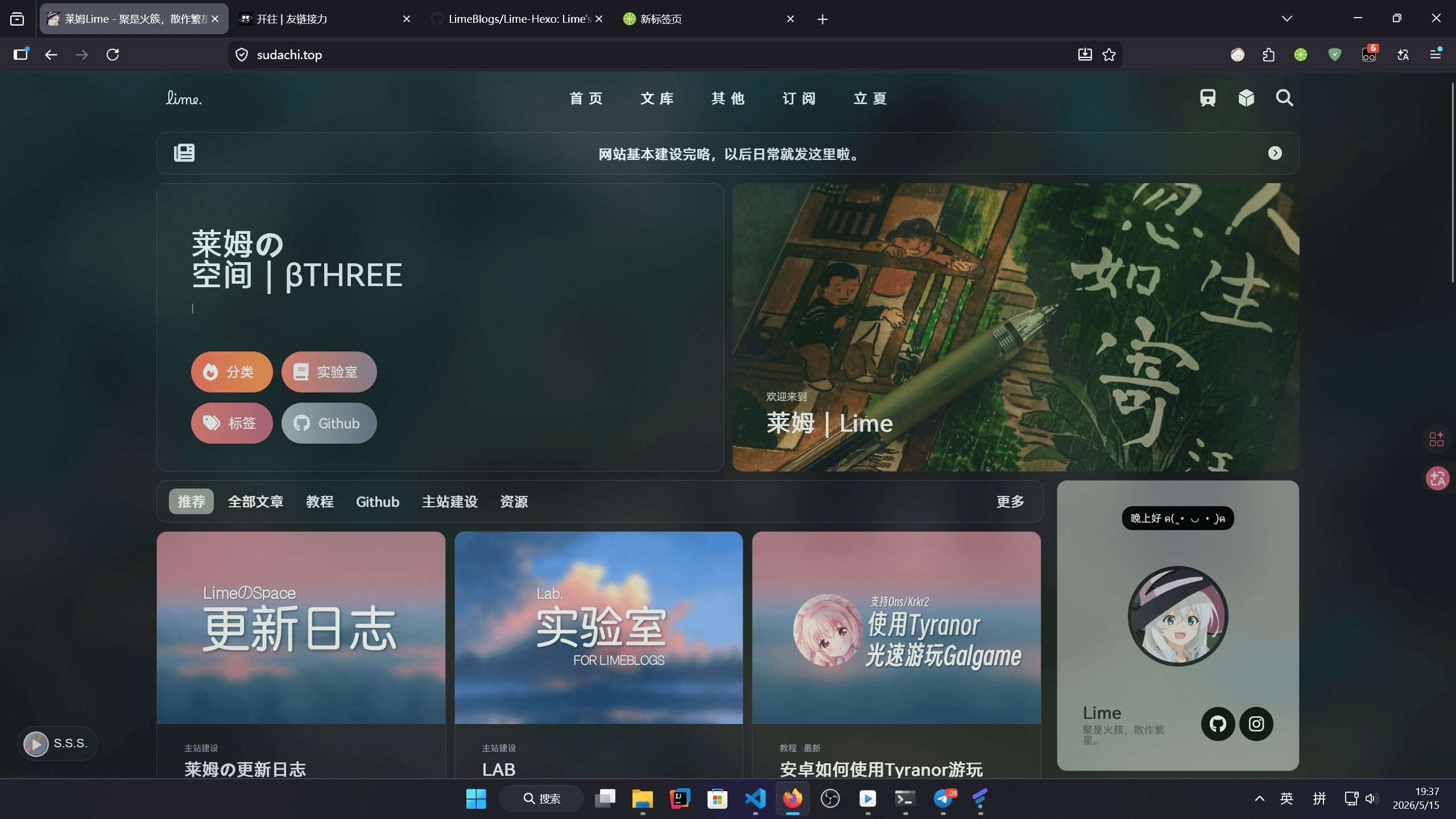The width and height of the screenshot is (1456, 819).
Task: Open the 更新日志 cover thumbnail
Action: pos(301,628)
